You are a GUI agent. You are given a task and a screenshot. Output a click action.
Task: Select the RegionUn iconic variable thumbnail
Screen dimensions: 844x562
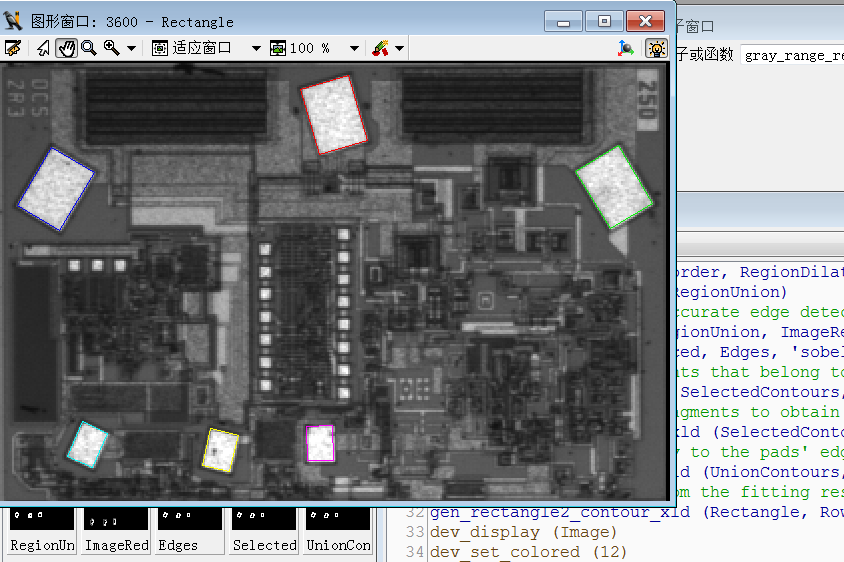(42, 531)
